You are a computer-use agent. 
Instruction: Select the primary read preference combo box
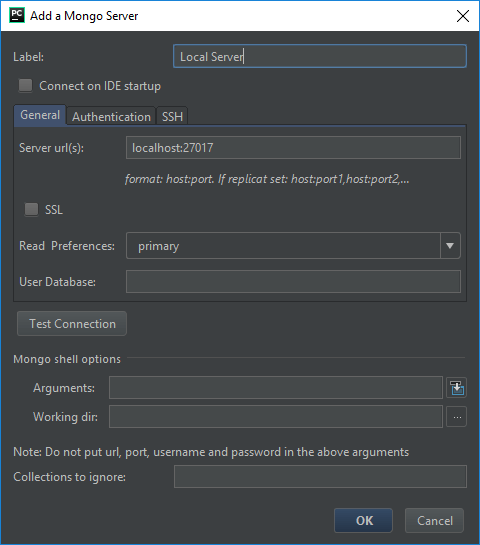pos(293,246)
